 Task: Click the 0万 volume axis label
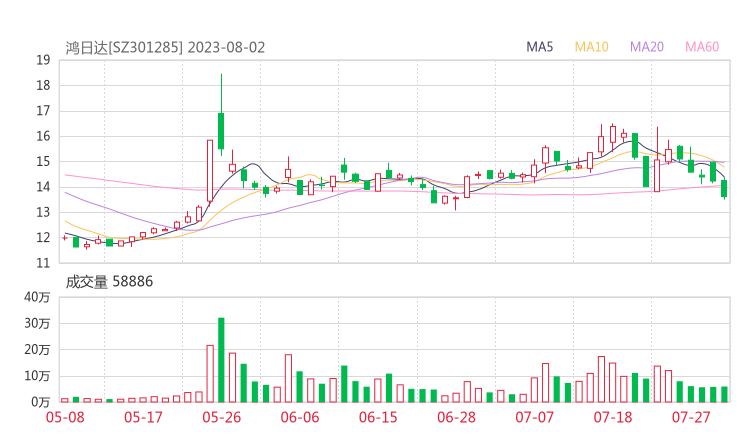[41, 402]
